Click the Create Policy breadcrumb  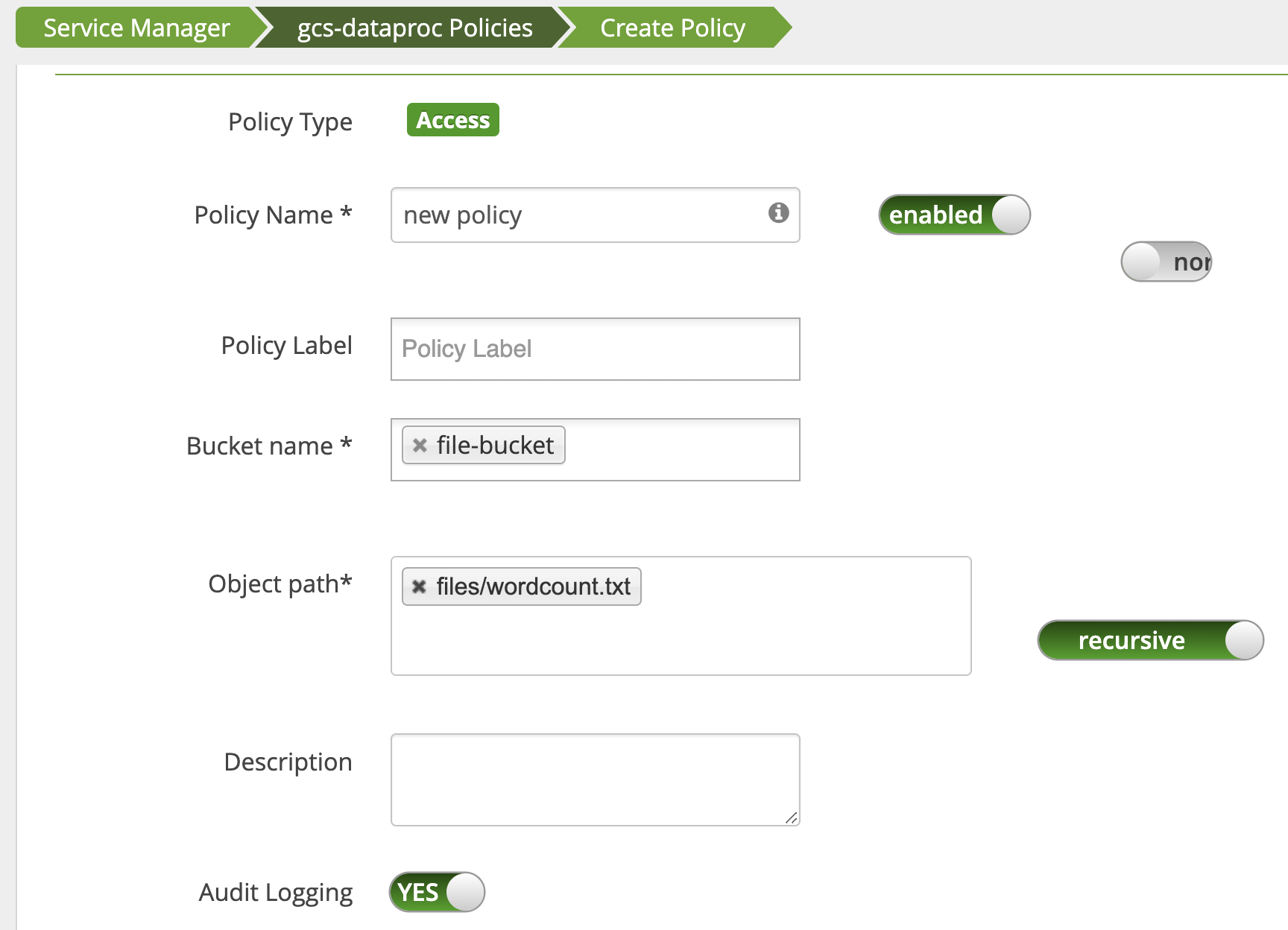coord(672,28)
